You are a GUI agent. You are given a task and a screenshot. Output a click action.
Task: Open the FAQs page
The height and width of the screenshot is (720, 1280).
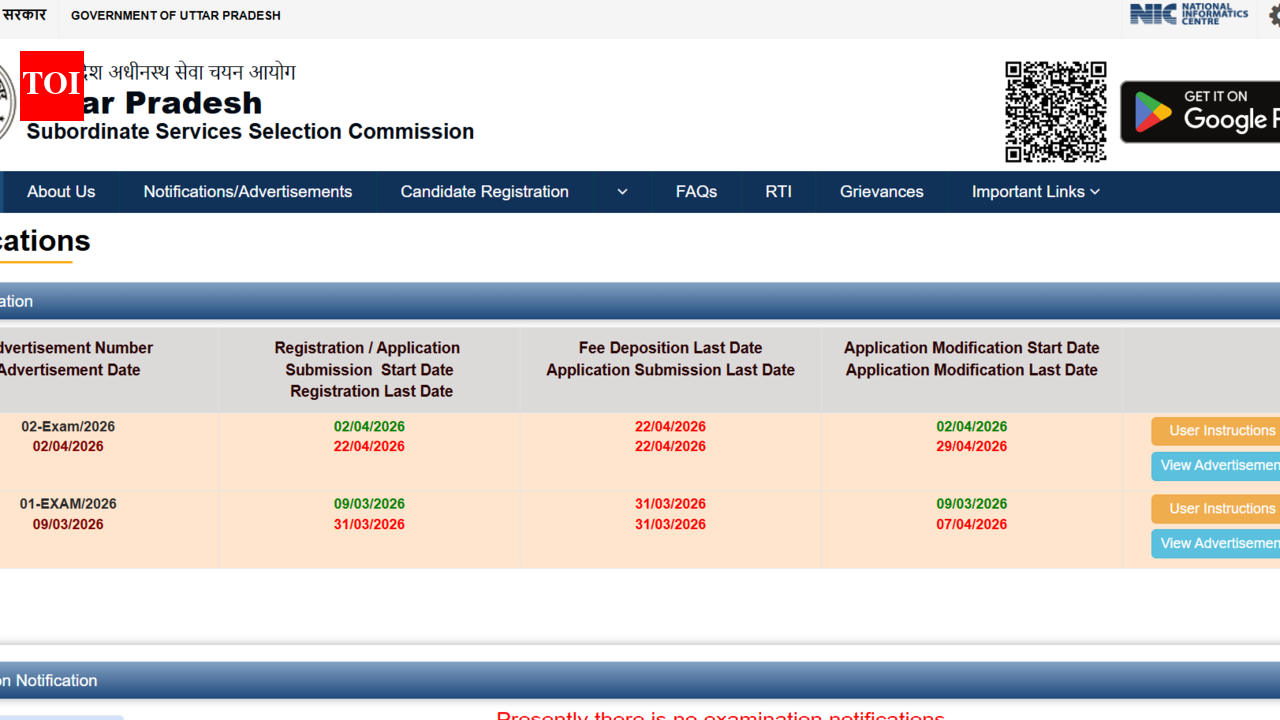tap(696, 192)
